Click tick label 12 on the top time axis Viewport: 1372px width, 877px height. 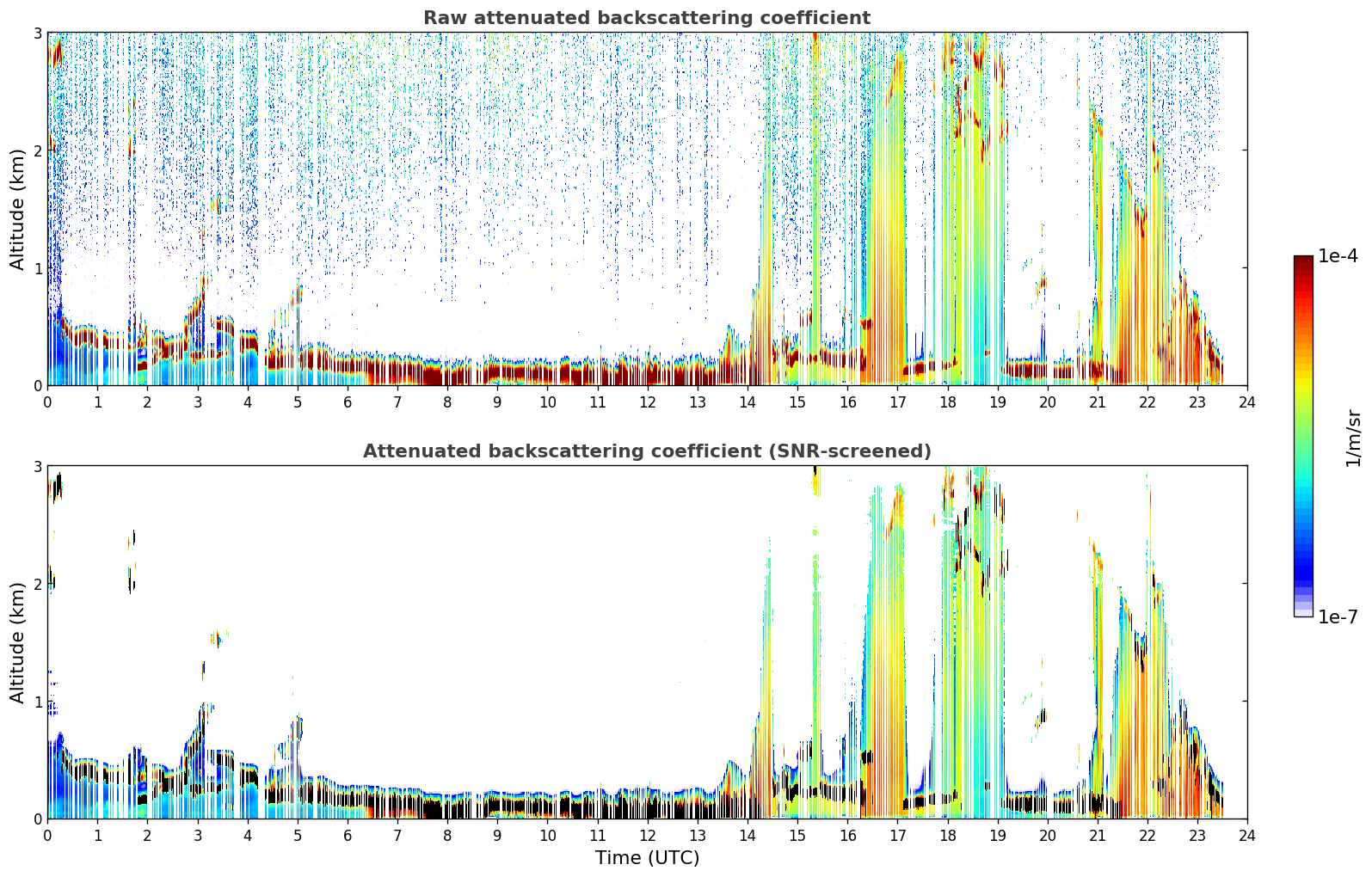pos(647,402)
